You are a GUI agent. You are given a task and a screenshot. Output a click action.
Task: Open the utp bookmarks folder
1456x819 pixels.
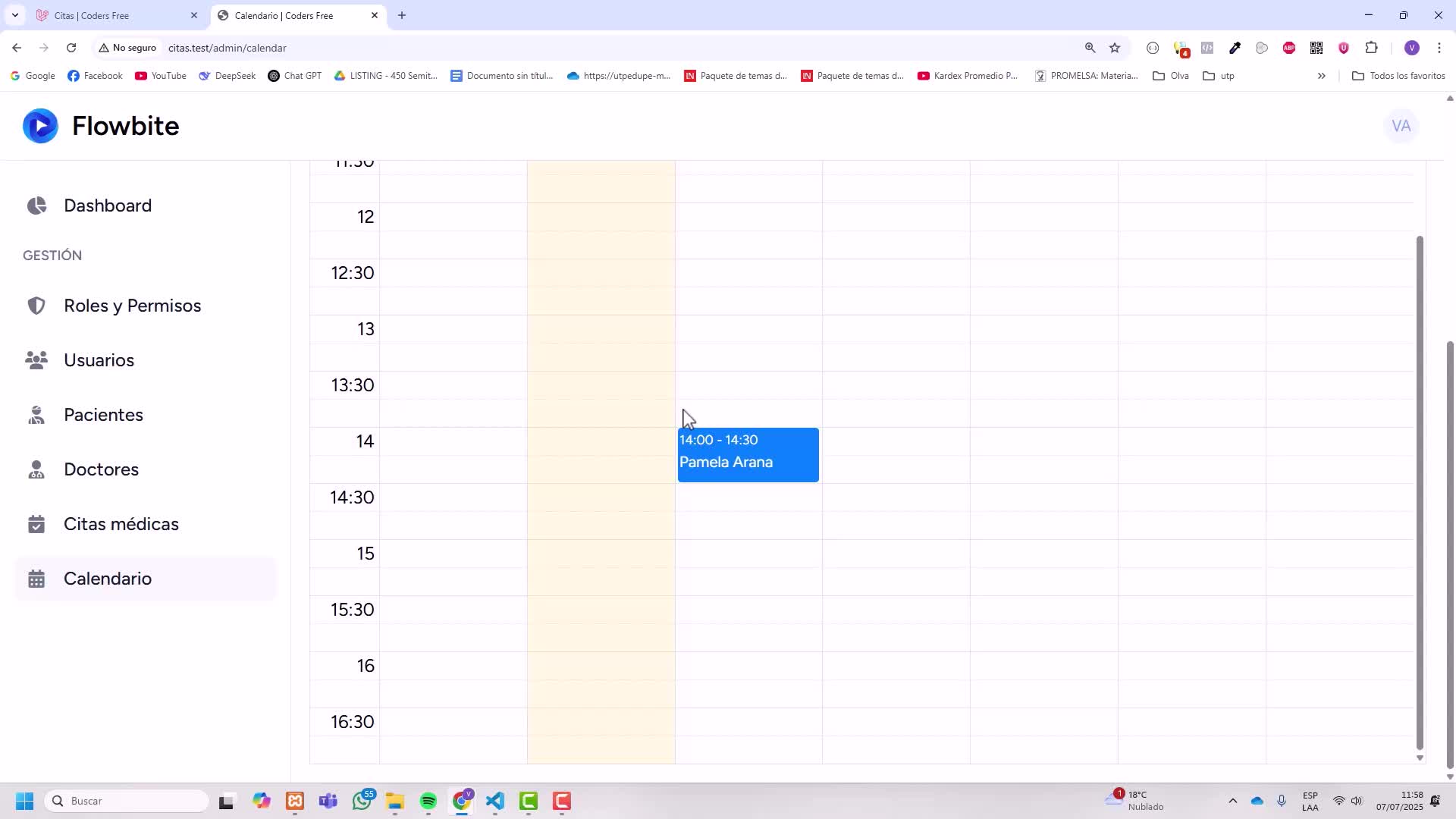pos(1219,76)
